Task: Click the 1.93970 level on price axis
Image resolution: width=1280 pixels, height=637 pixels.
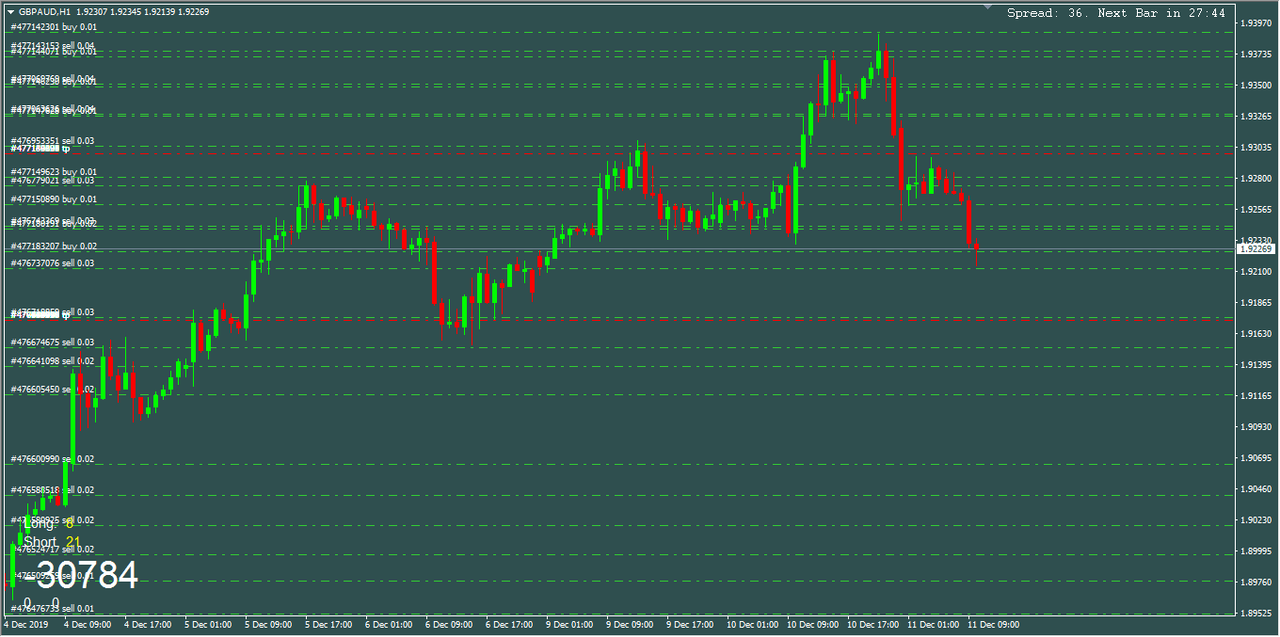Action: click(x=1254, y=23)
